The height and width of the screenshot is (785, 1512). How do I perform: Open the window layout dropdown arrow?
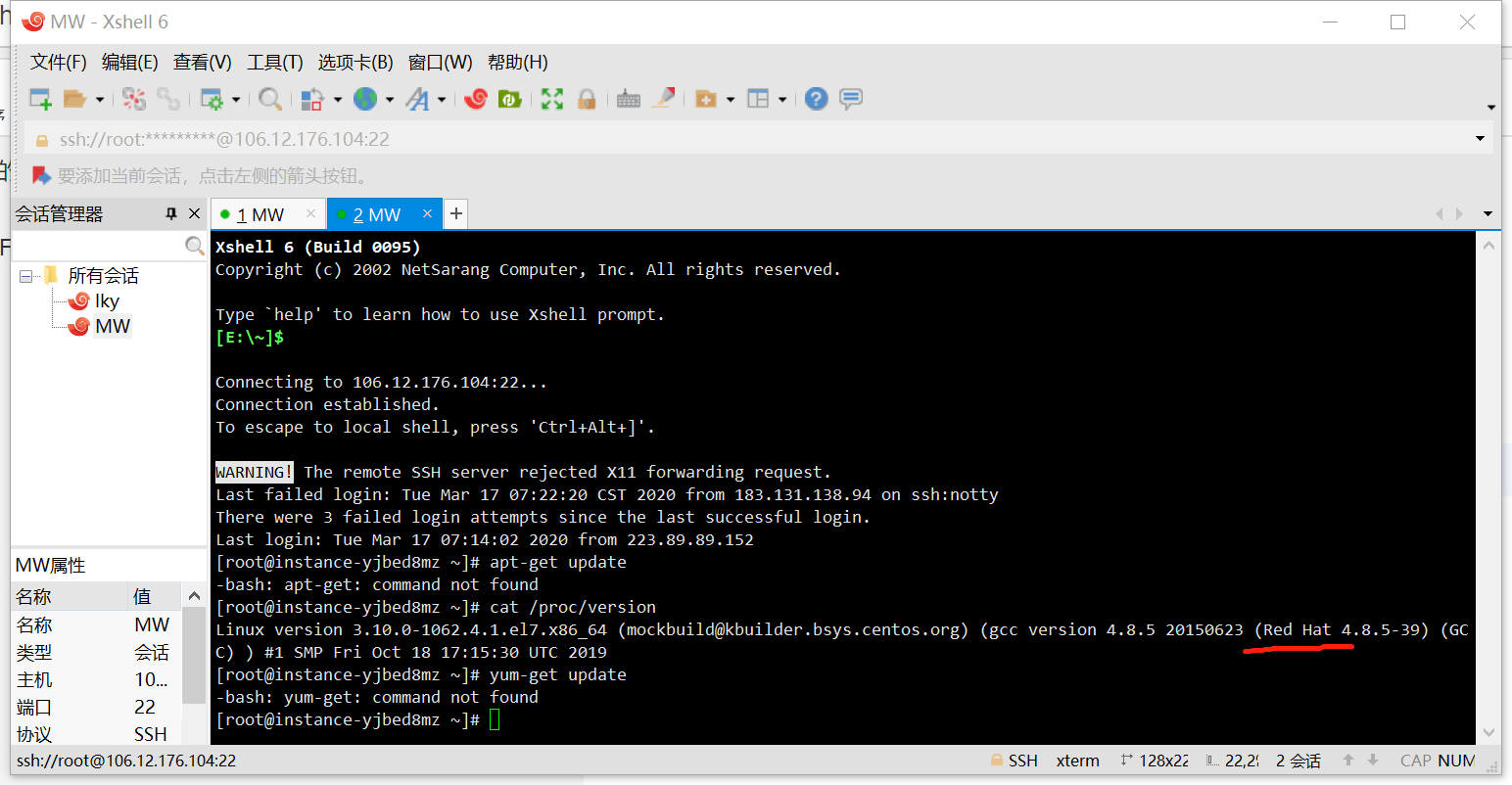coord(782,98)
